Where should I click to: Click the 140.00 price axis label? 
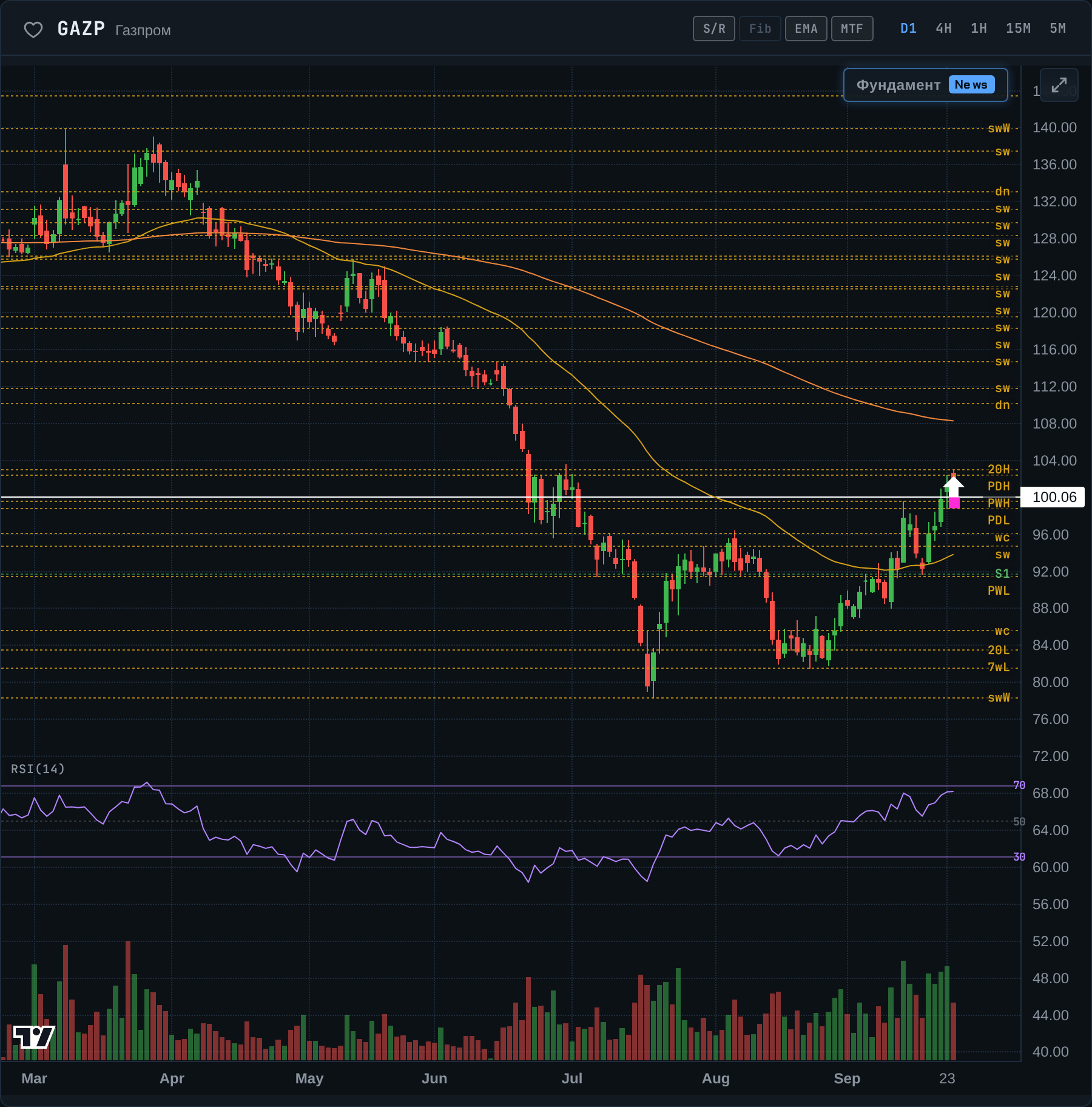coord(1054,127)
